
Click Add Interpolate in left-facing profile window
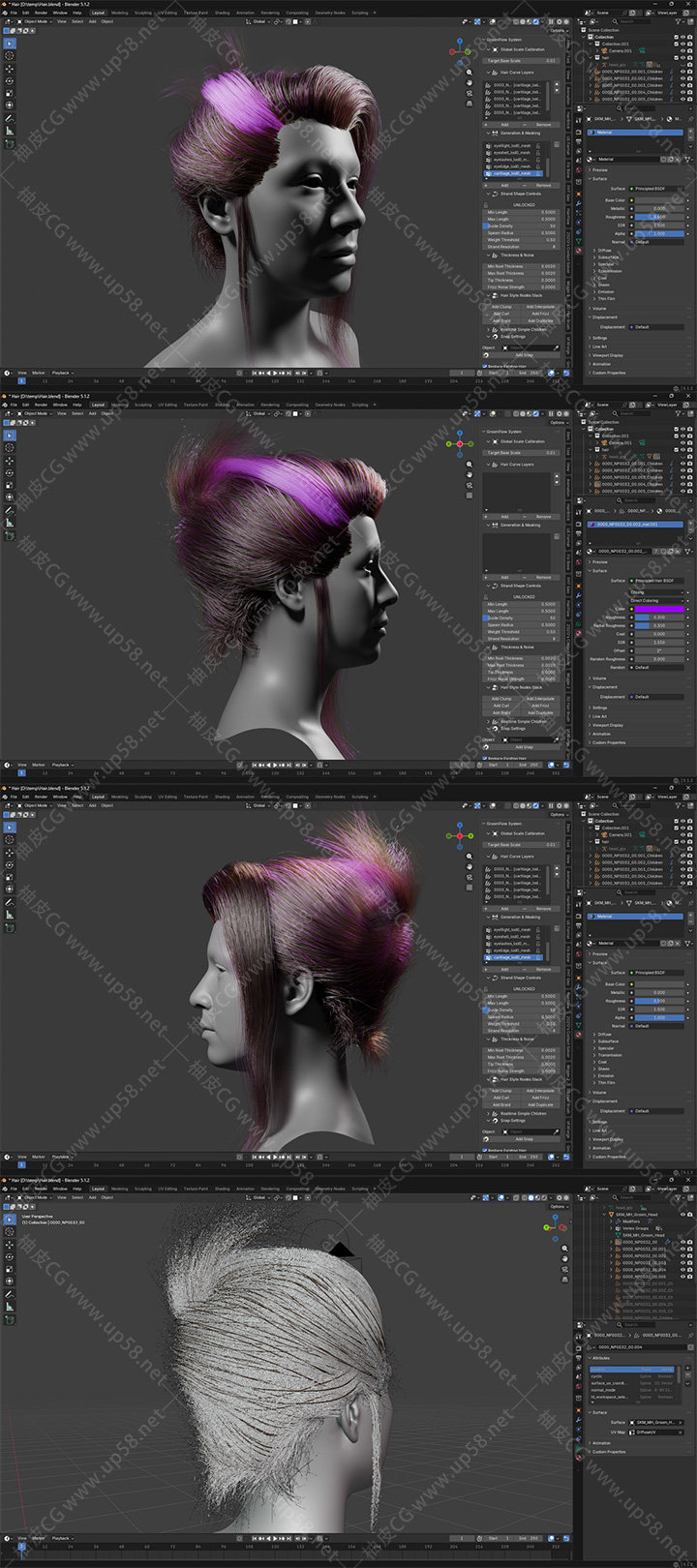click(x=540, y=1091)
